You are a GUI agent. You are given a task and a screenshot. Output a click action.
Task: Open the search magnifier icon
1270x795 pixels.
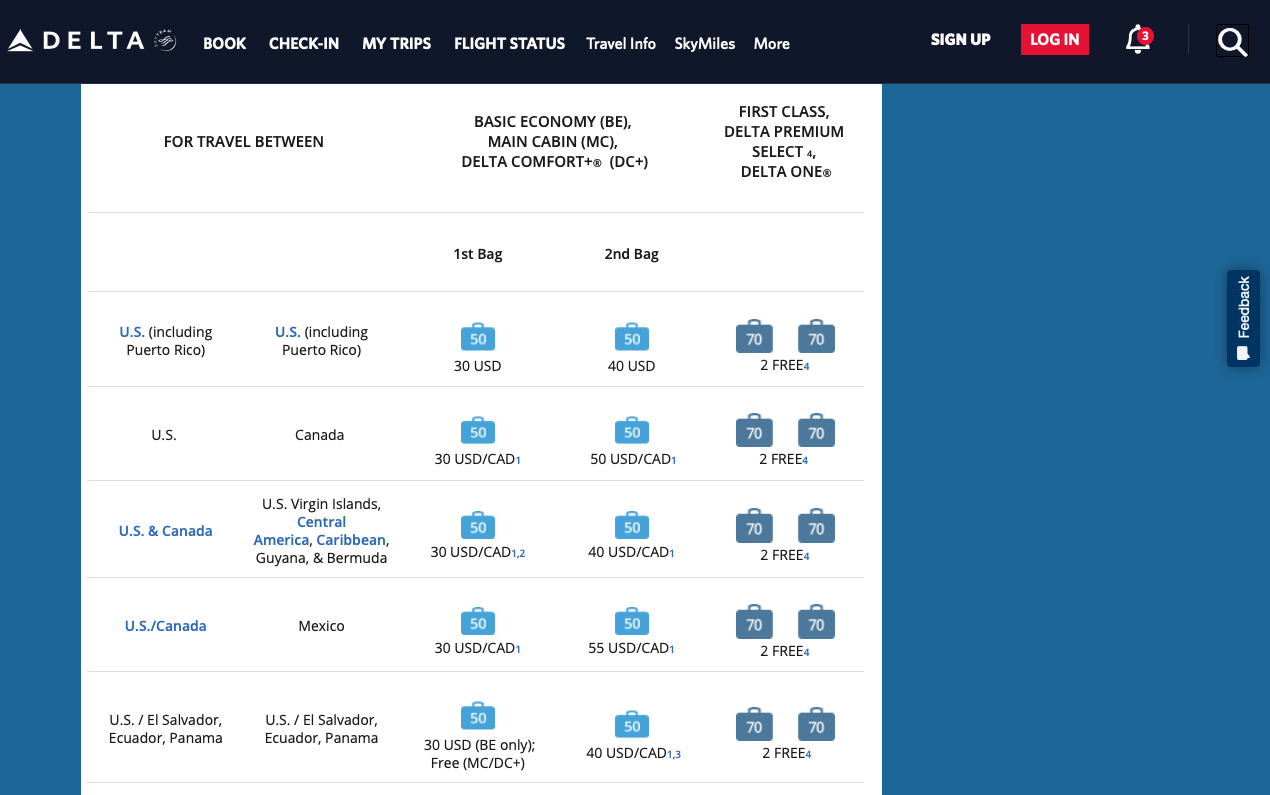click(1232, 41)
